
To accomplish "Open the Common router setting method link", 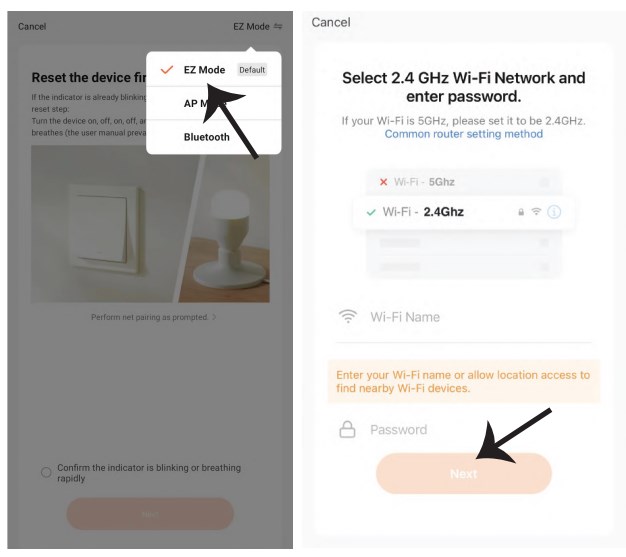I will pyautogui.click(x=464, y=134).
